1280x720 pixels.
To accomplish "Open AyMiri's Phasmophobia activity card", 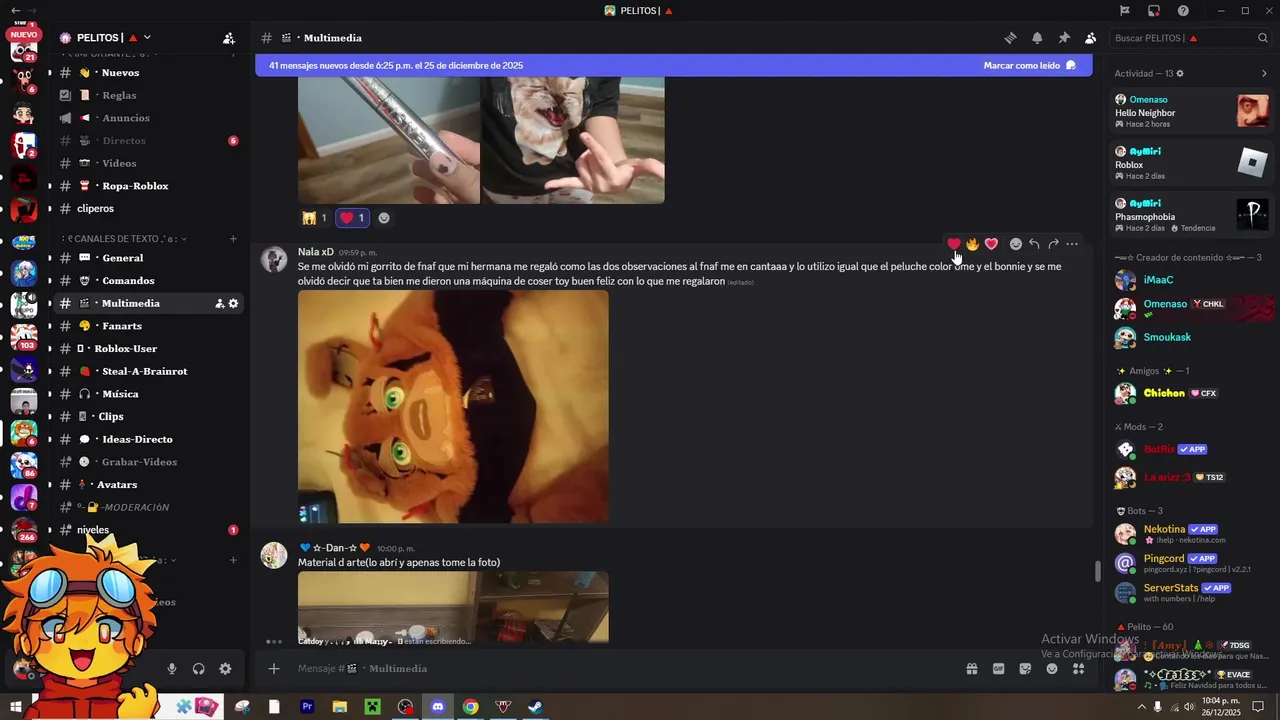I will tap(1192, 215).
